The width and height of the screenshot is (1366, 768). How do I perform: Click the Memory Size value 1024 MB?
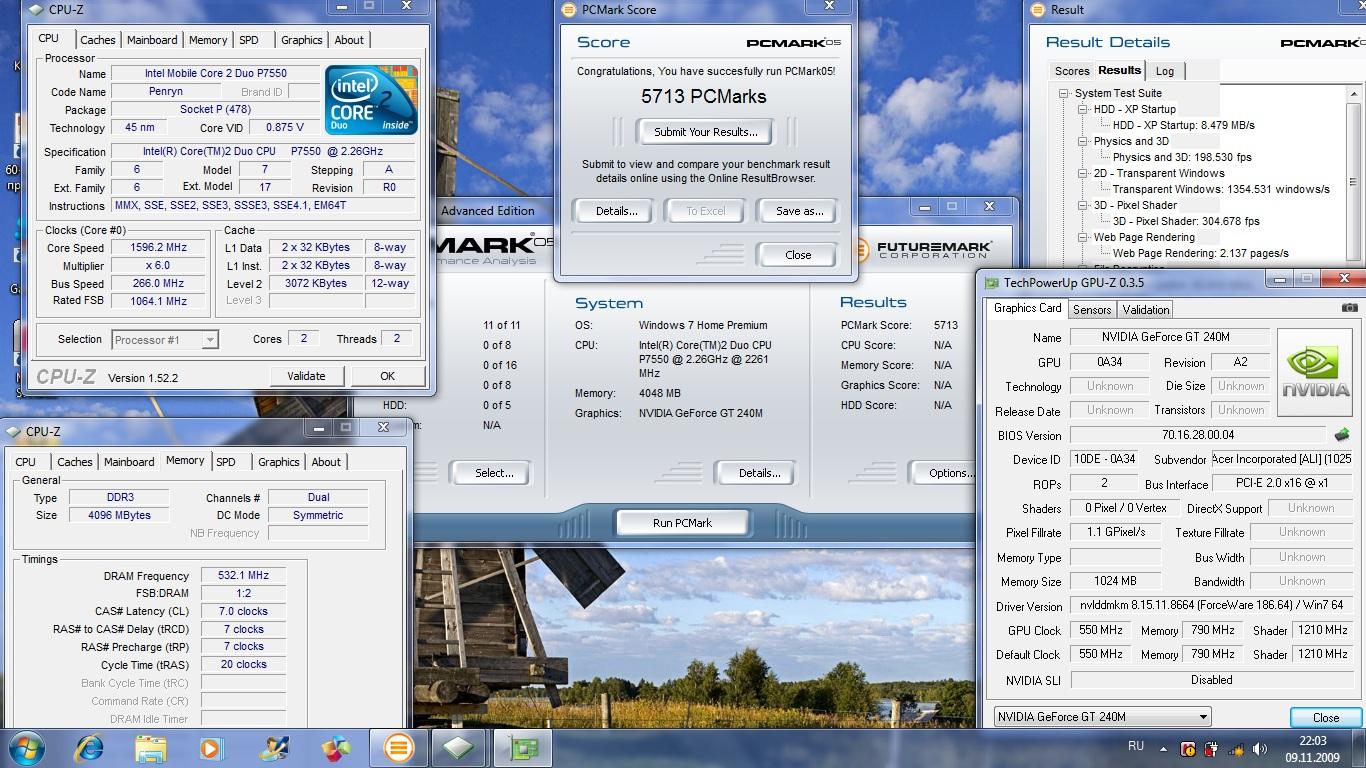click(1115, 581)
